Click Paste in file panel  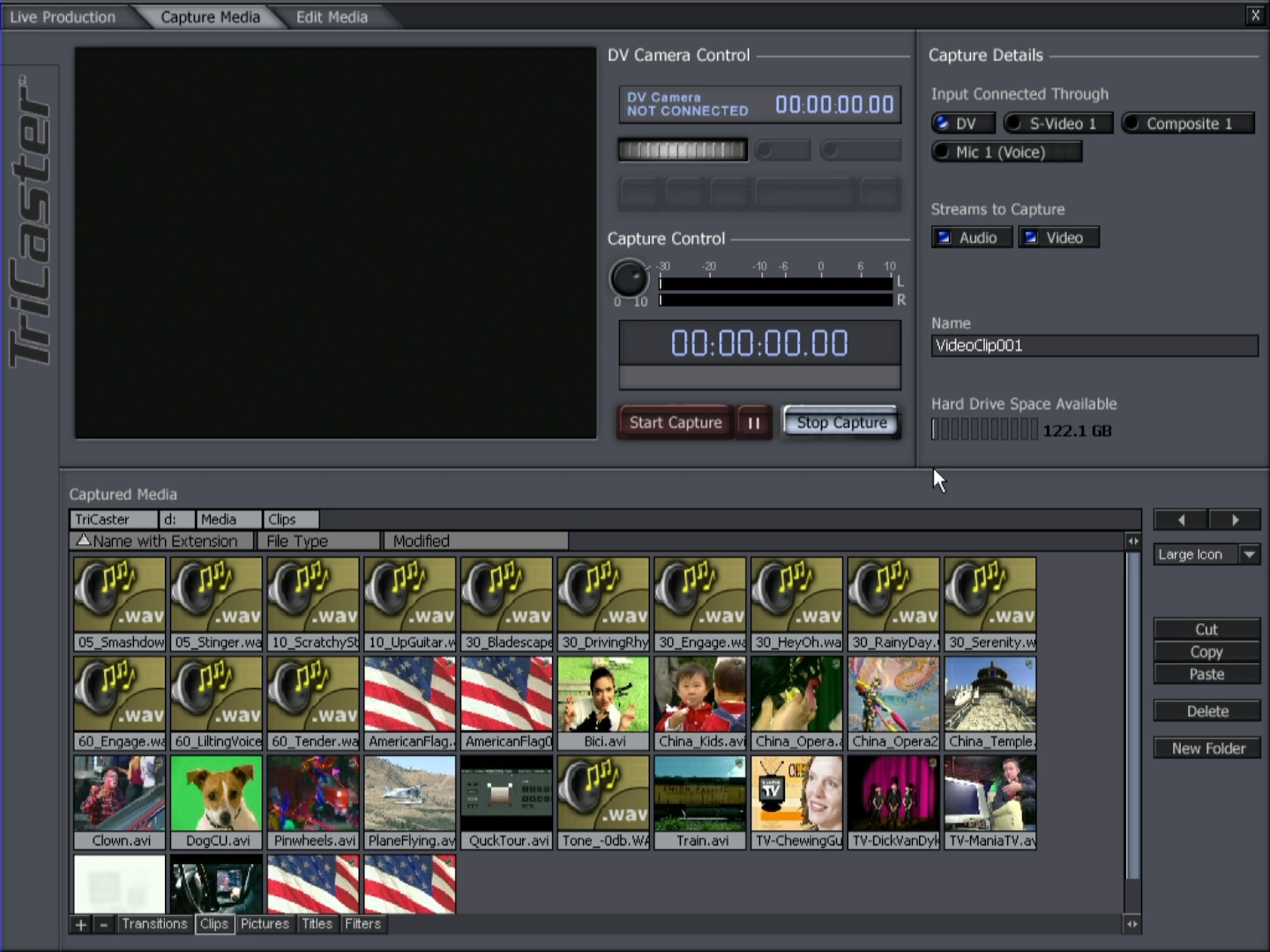[x=1206, y=673]
